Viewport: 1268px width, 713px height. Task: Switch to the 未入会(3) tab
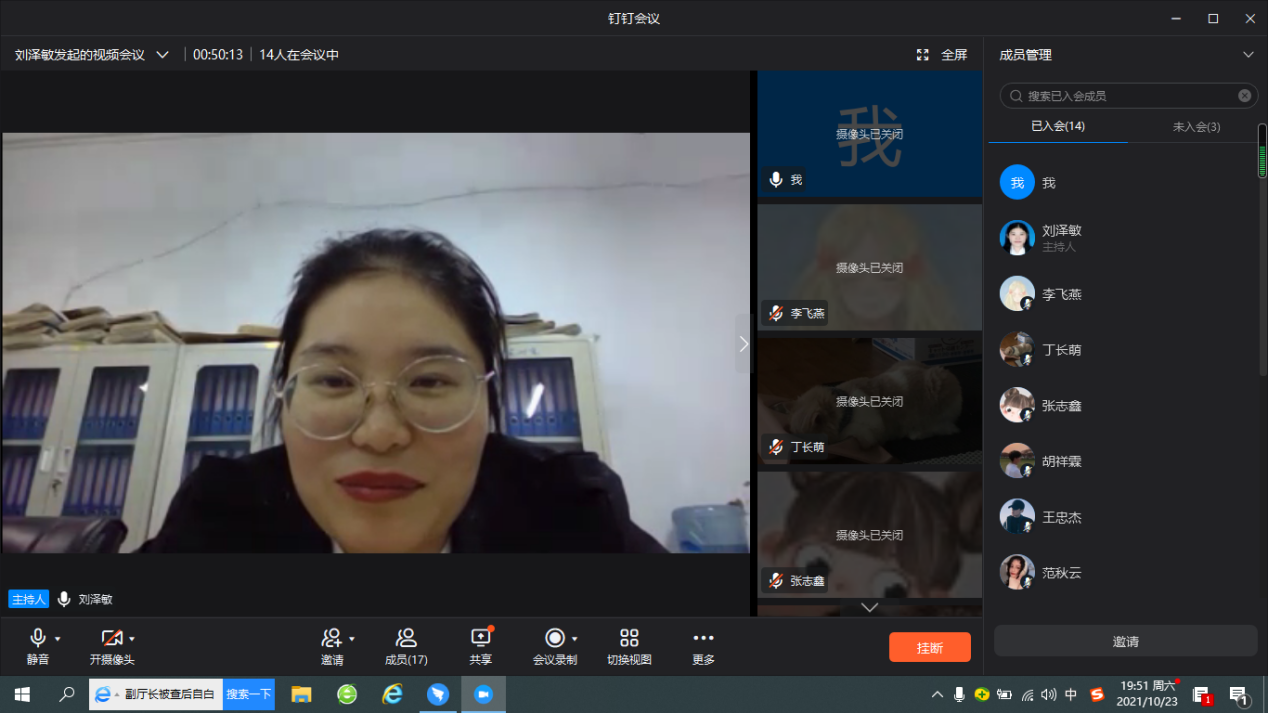pos(1196,127)
